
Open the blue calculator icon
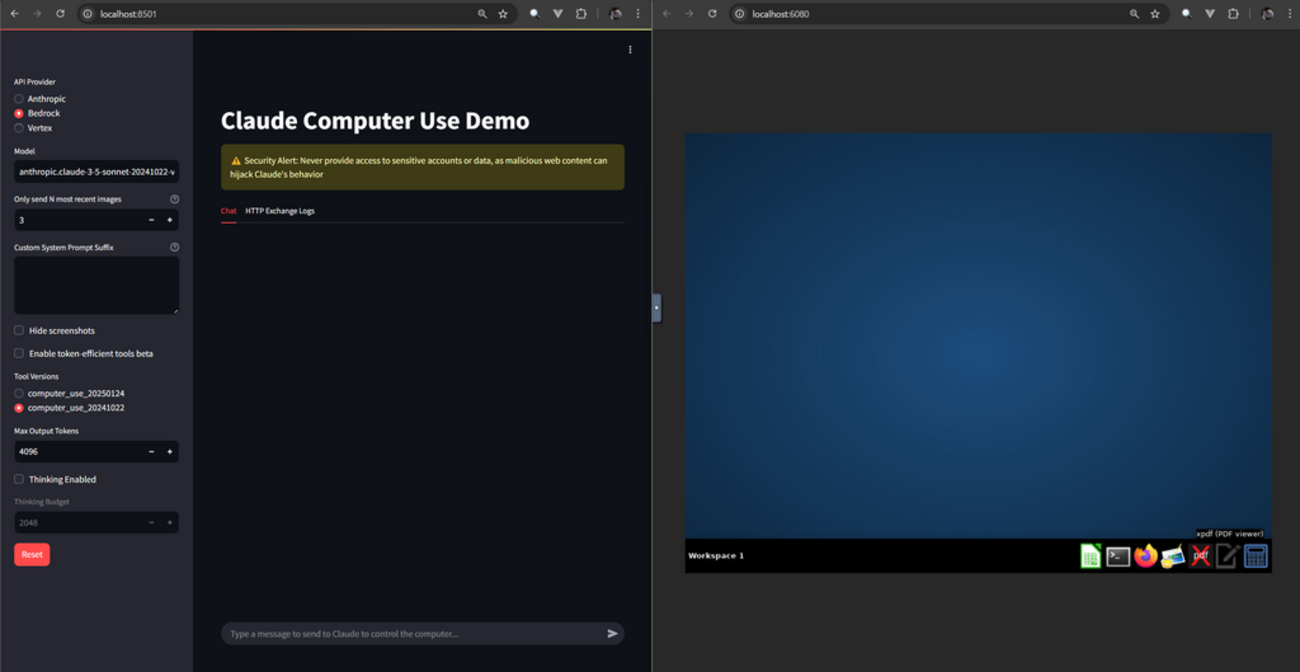[1256, 556]
